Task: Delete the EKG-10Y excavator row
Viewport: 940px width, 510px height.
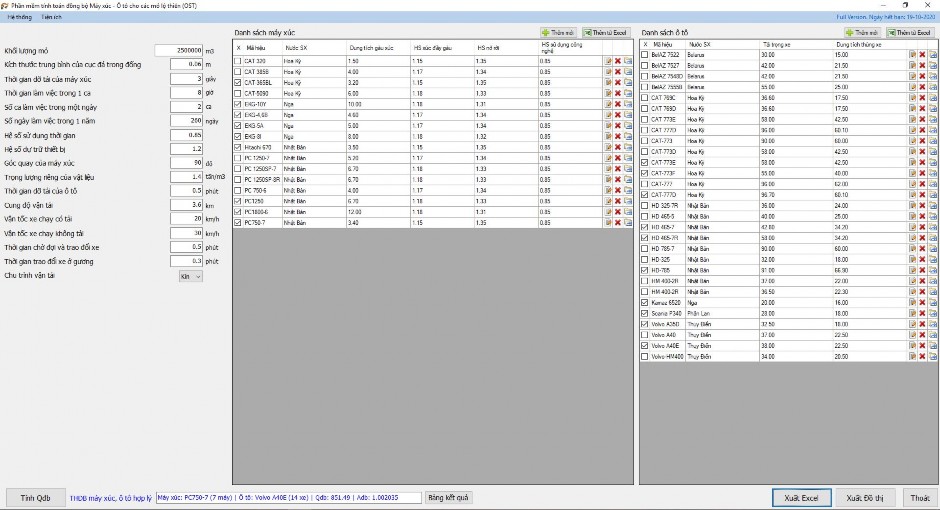Action: [x=618, y=104]
